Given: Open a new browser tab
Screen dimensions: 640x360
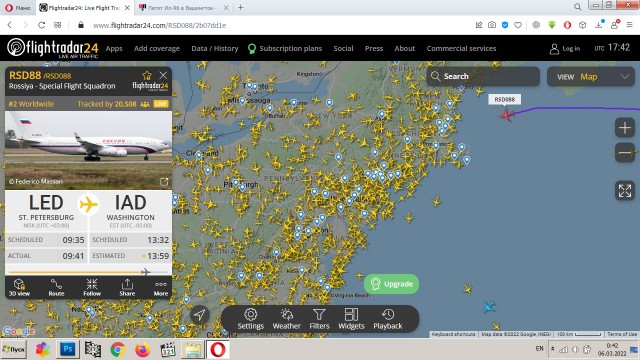Looking at the screenshot, I should (241, 7).
